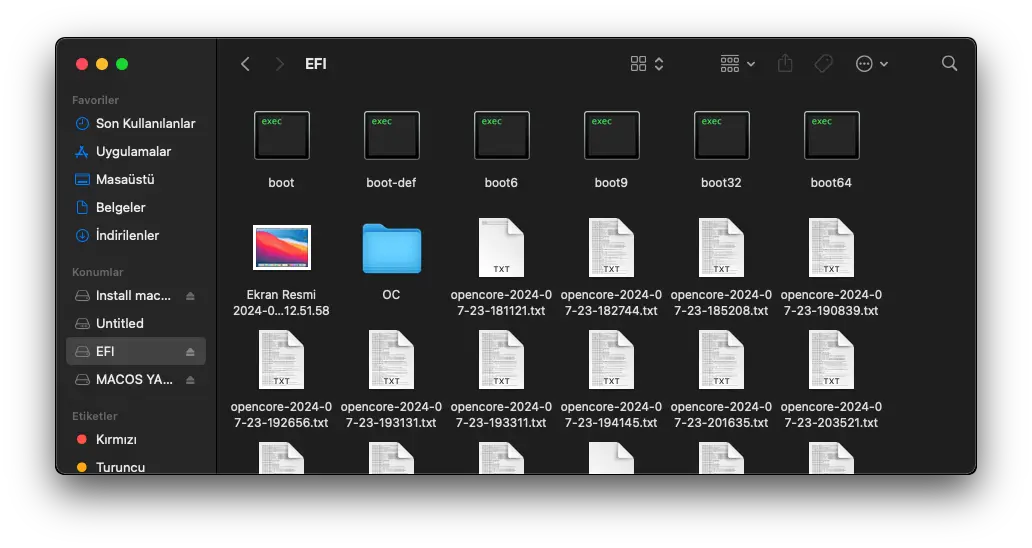Click the Favoriler section header
This screenshot has width=1032, height=548.
[95, 100]
